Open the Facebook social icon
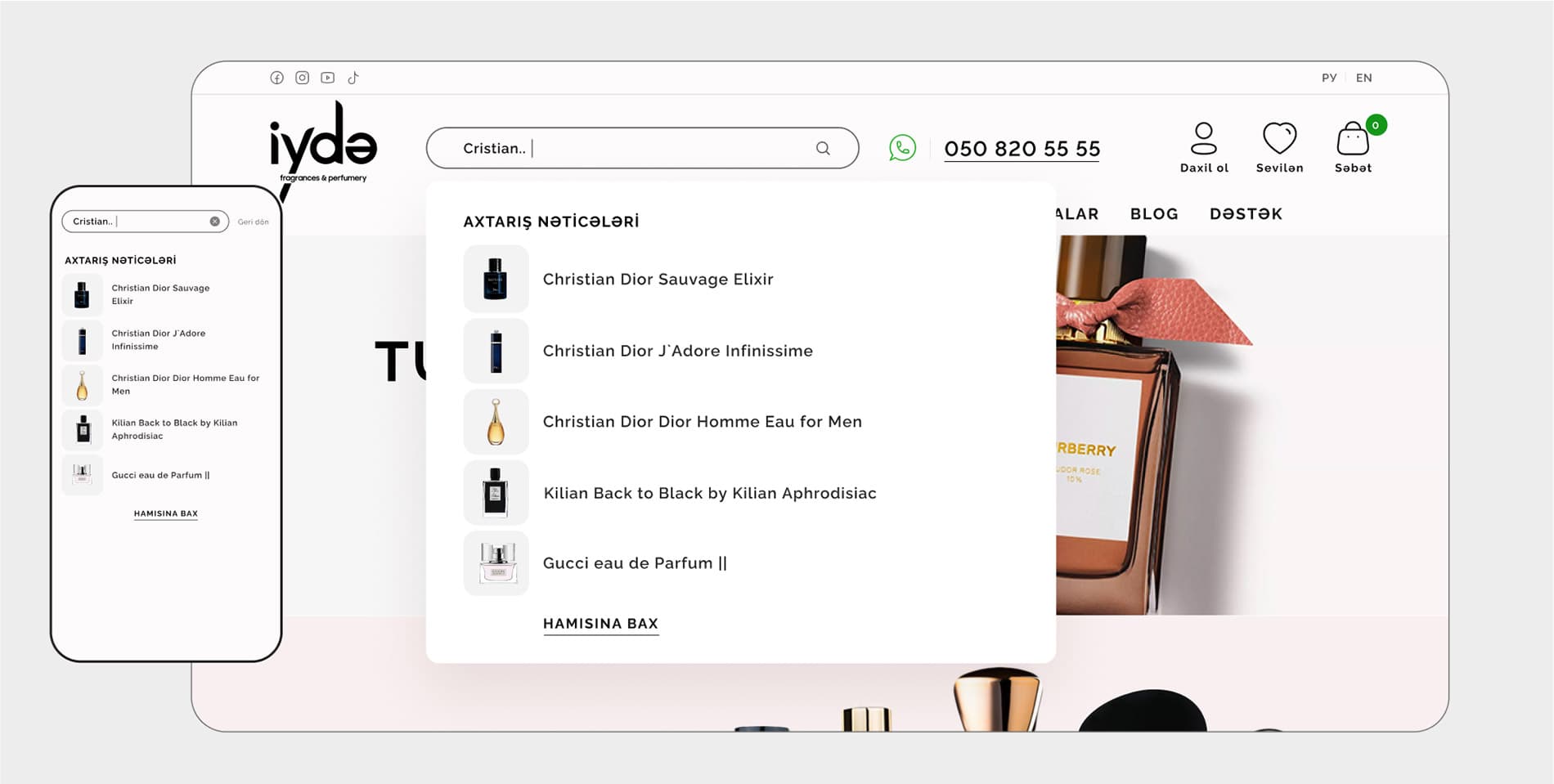This screenshot has height=784, width=1554. [277, 78]
